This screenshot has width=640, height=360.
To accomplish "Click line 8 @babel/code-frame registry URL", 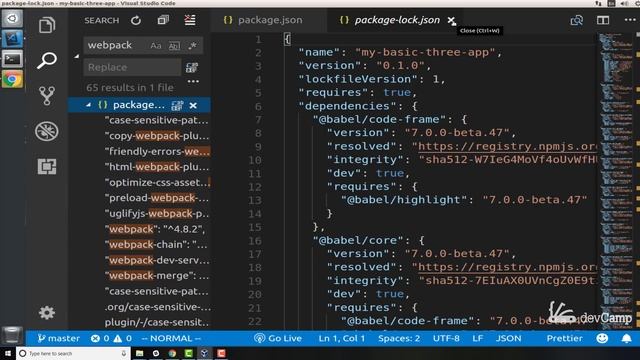I will (x=507, y=146).
